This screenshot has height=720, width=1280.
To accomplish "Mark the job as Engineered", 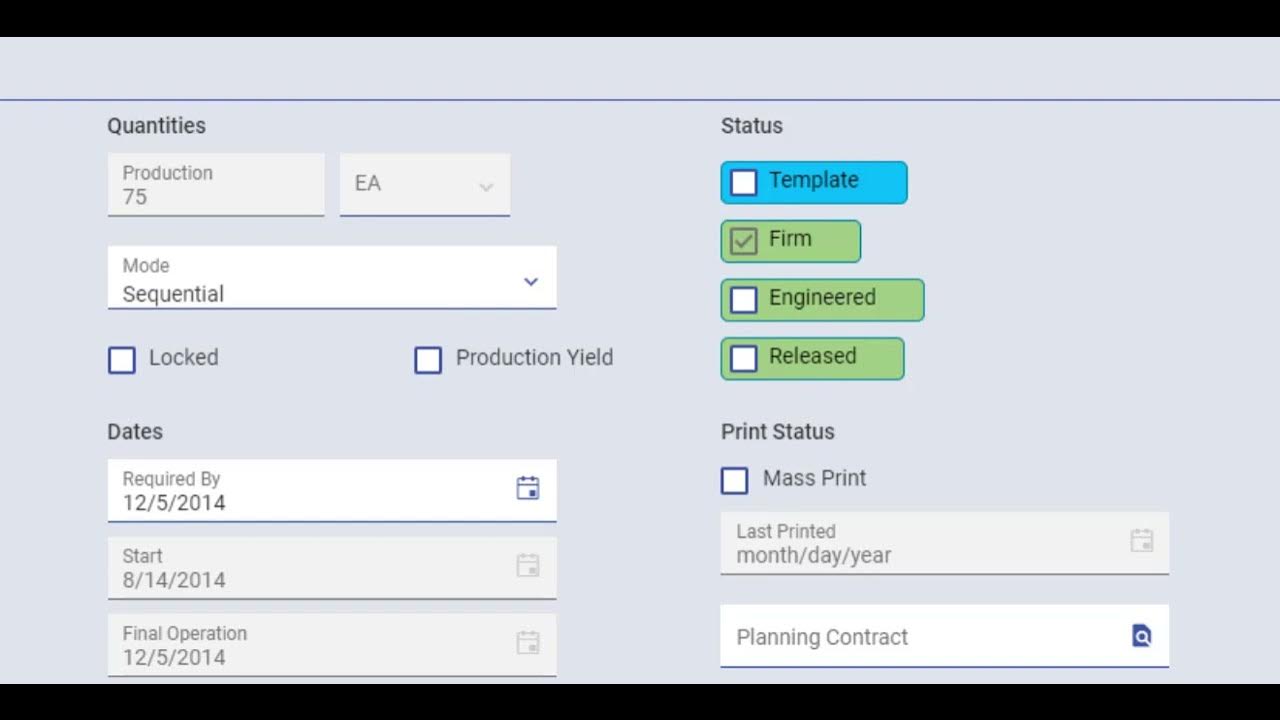I will click(x=744, y=300).
